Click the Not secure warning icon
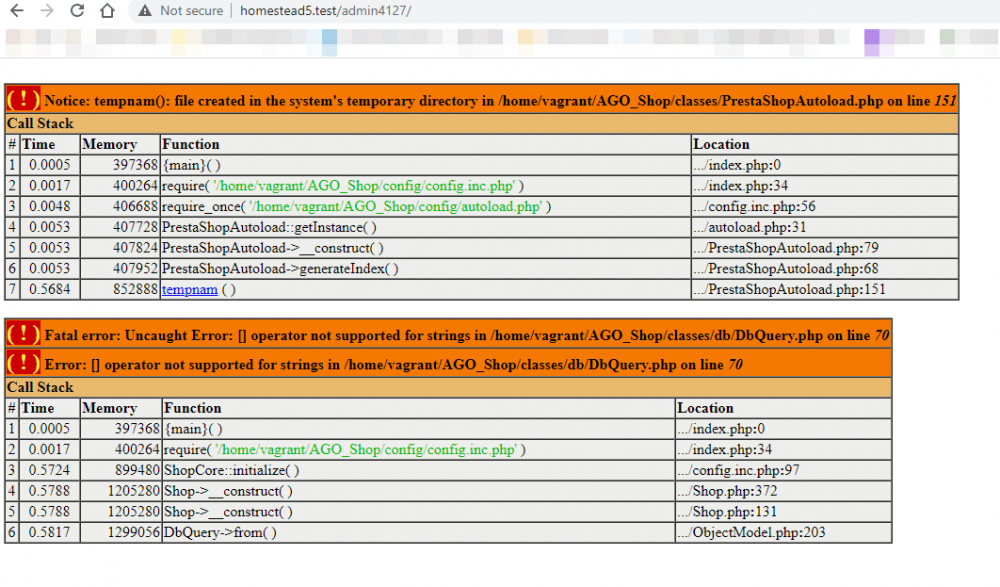This screenshot has width=1000, height=587. (145, 11)
